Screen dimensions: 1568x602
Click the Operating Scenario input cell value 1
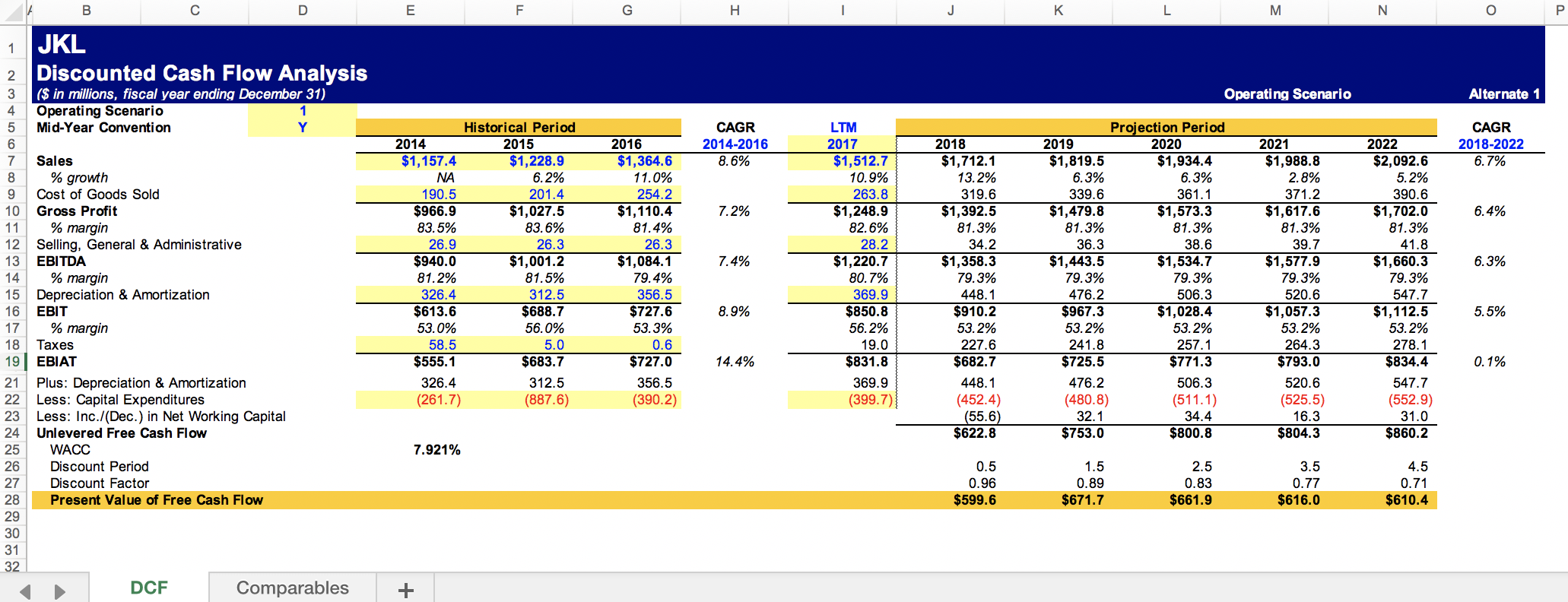[303, 111]
